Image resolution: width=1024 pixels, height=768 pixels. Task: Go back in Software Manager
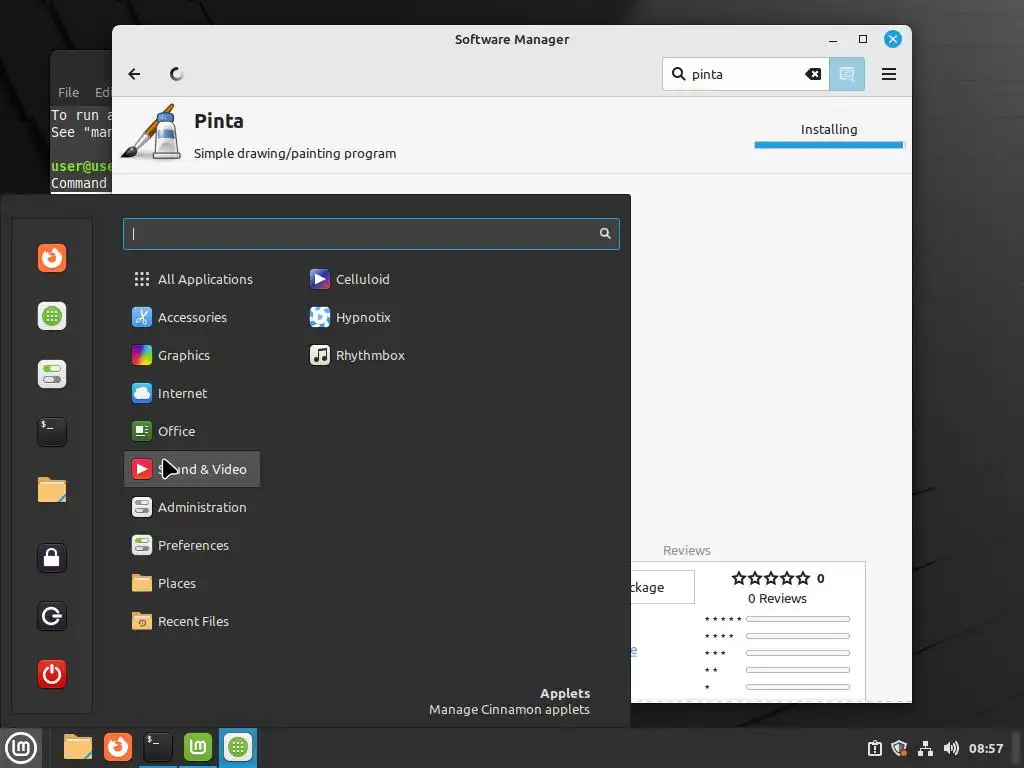coord(134,74)
